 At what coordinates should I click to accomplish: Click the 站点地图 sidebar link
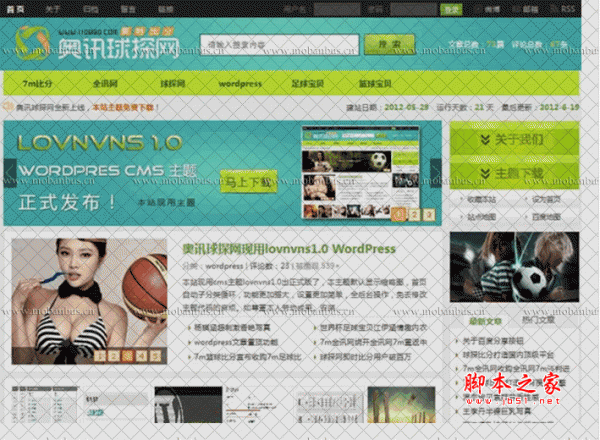coord(481,217)
